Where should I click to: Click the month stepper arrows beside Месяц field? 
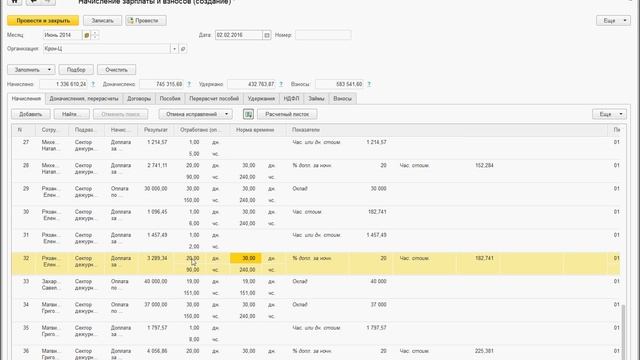[95, 35]
